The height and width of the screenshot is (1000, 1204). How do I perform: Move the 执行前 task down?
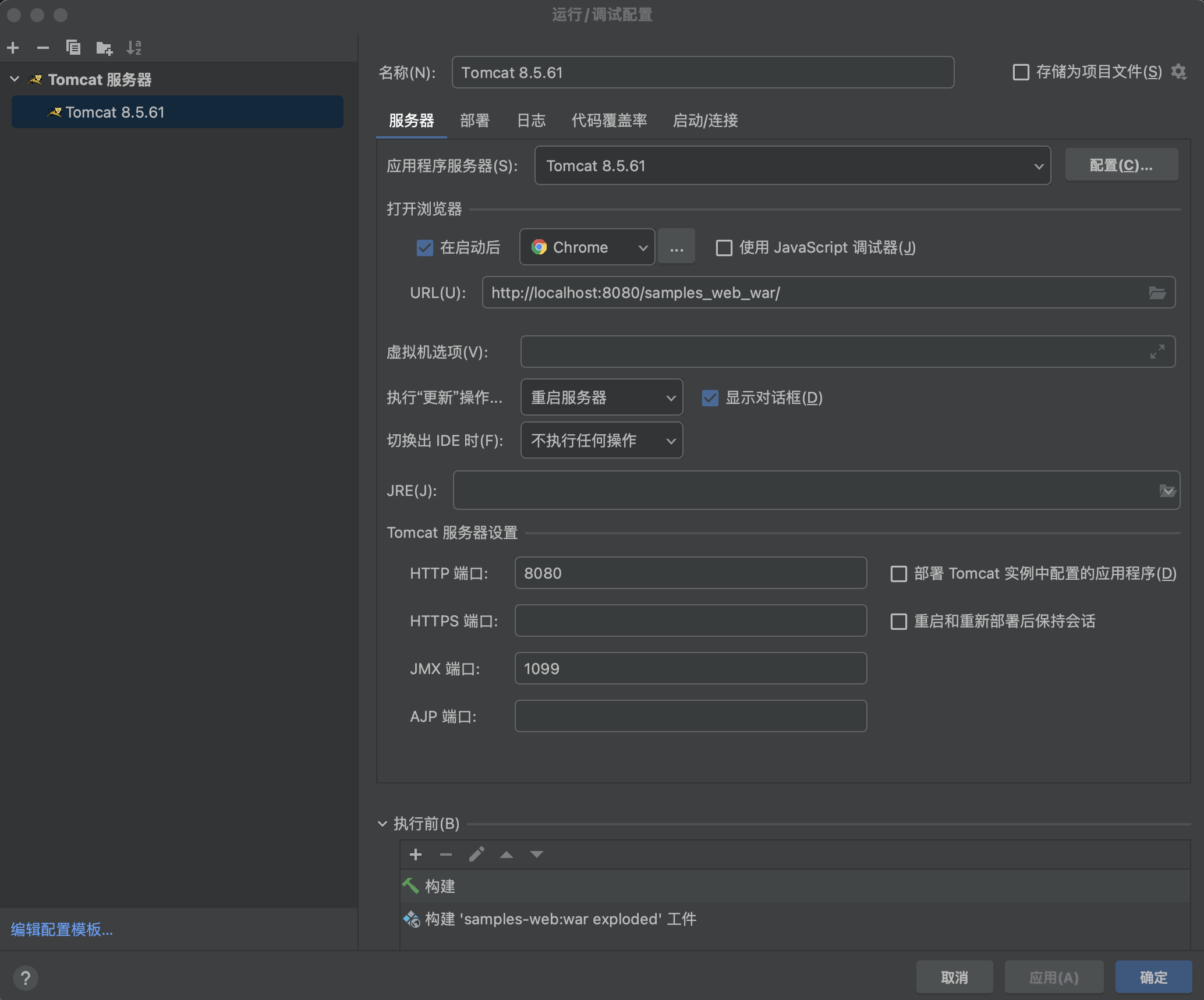point(537,854)
